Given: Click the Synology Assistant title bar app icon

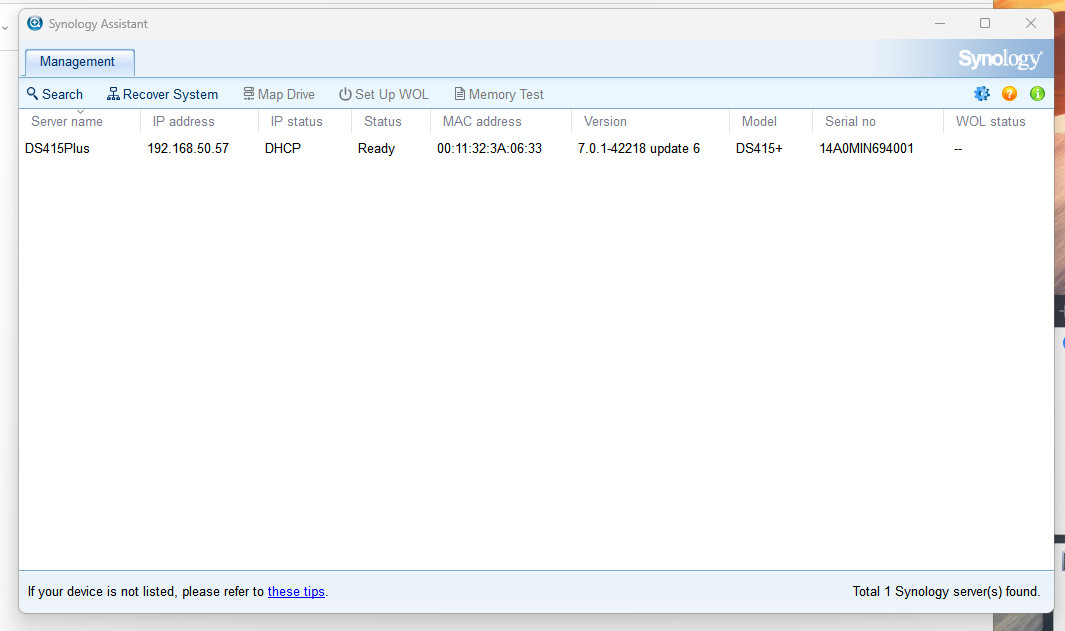Looking at the screenshot, I should coord(35,23).
